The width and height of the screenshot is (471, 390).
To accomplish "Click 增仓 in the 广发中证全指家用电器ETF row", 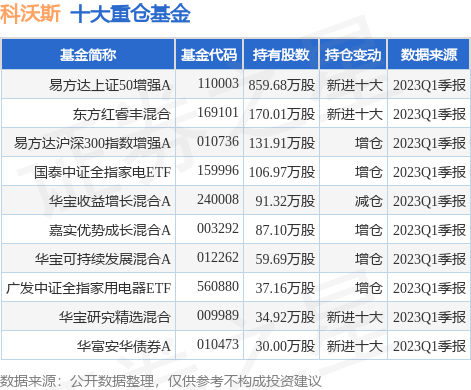I will [x=368, y=288].
